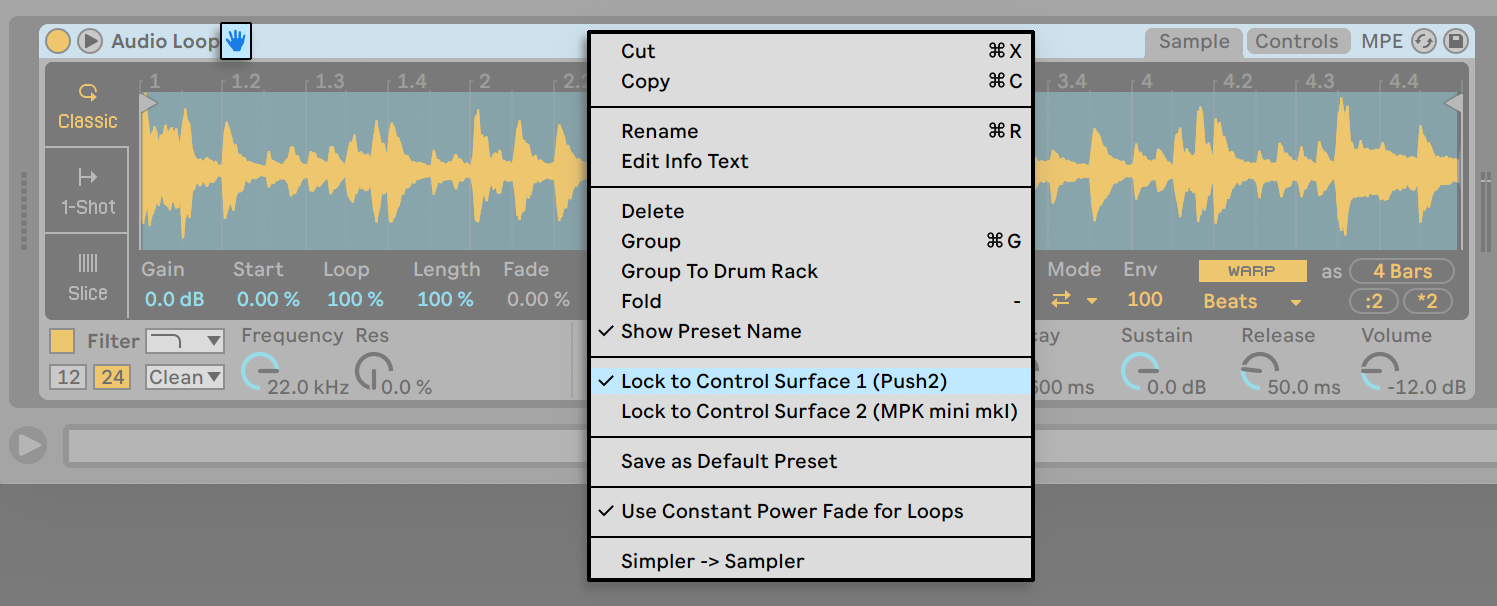The width and height of the screenshot is (1497, 606).
Task: Click the blue hand lock icon
Action: pyautogui.click(x=235, y=41)
